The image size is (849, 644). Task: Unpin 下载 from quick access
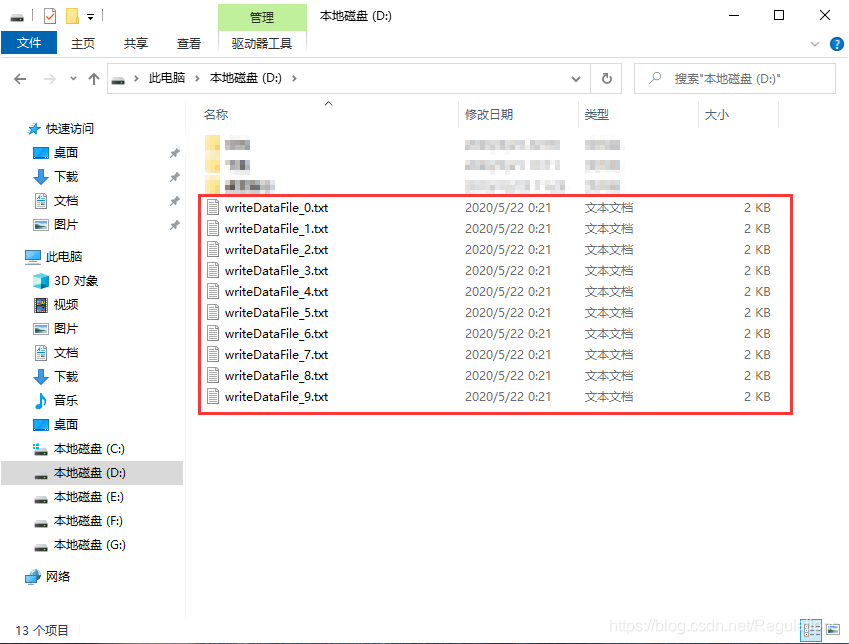tap(175, 176)
